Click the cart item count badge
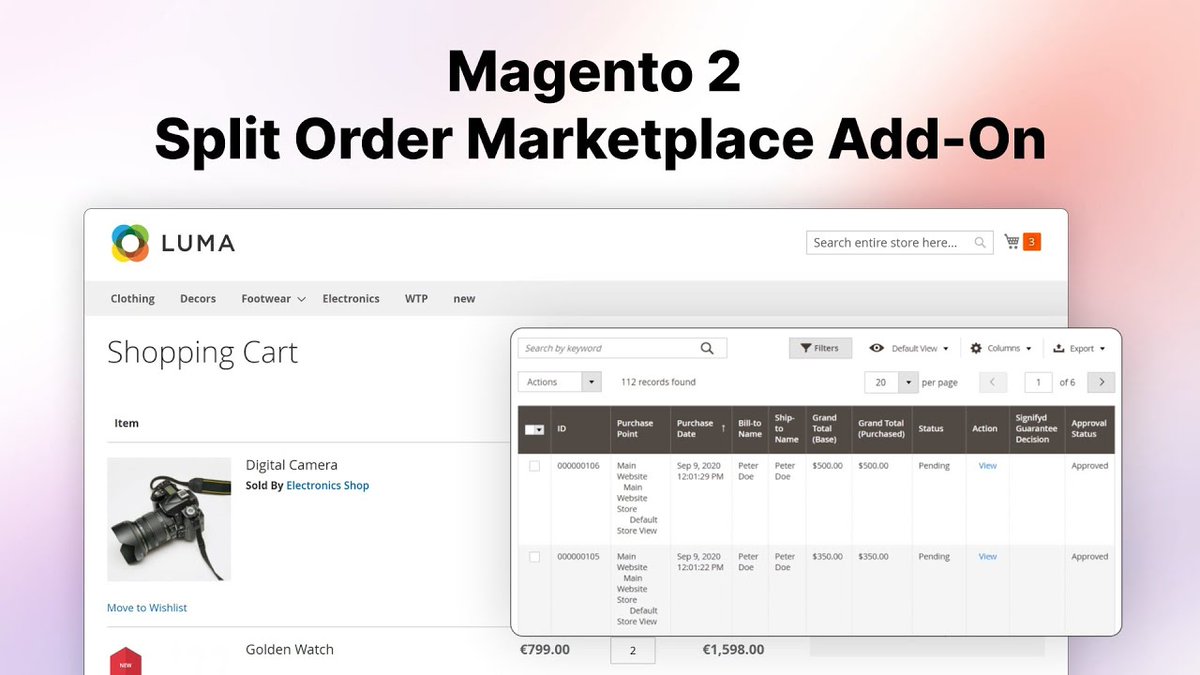Image resolution: width=1200 pixels, height=675 pixels. pyautogui.click(x=1032, y=241)
